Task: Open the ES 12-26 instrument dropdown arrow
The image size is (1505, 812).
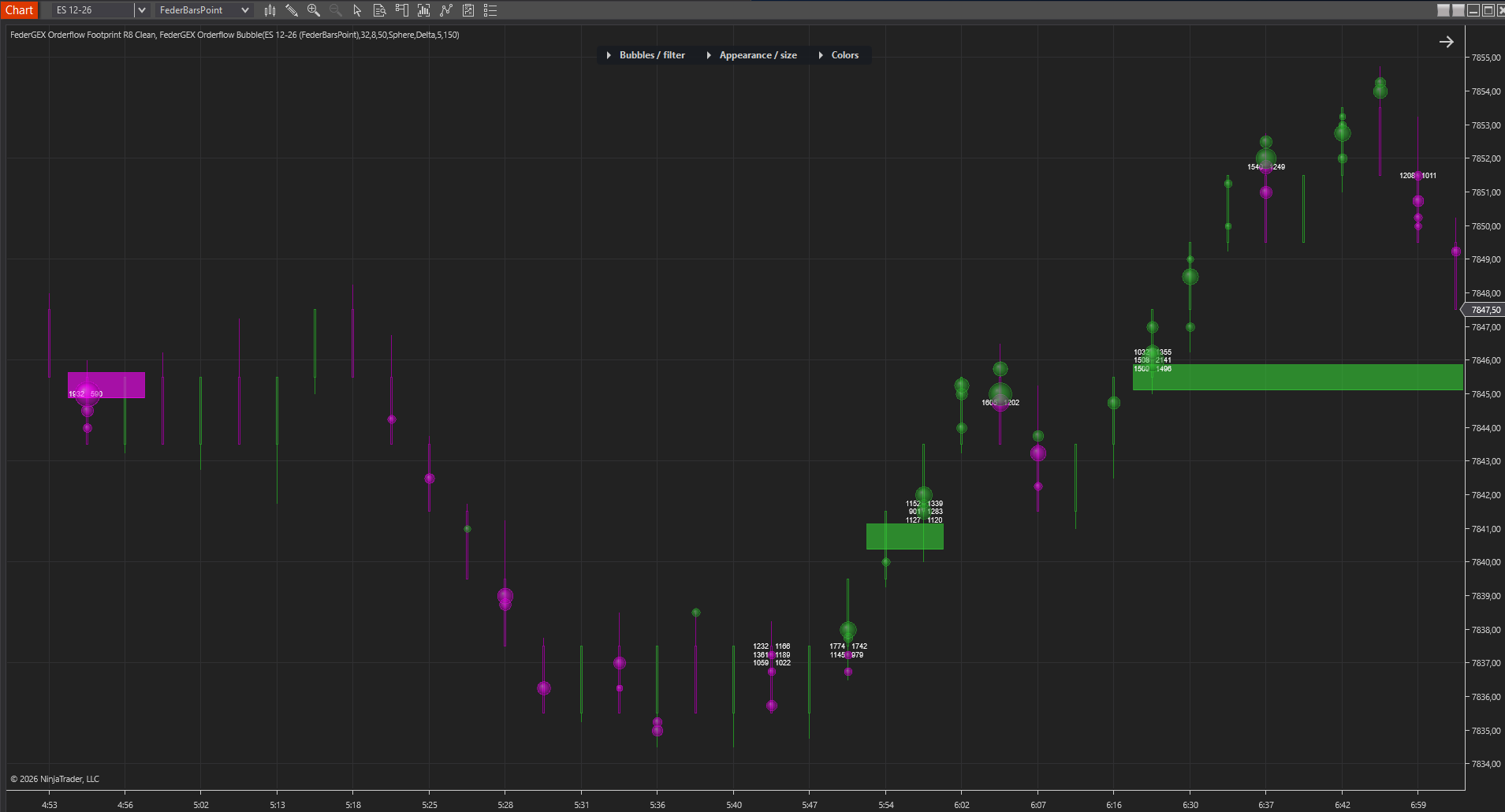Action: (x=141, y=10)
